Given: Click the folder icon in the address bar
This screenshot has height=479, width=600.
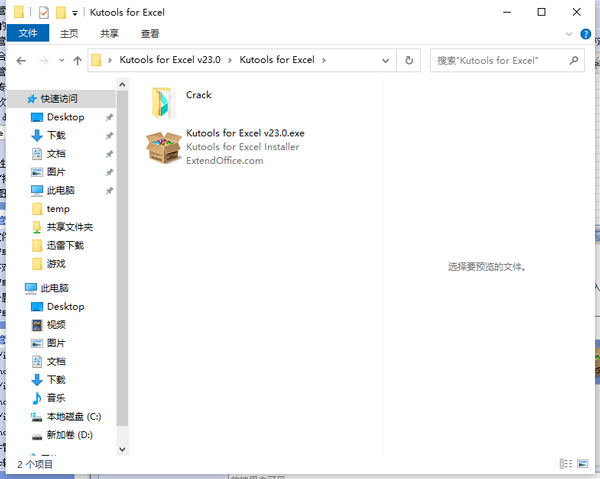Looking at the screenshot, I should pos(96,60).
